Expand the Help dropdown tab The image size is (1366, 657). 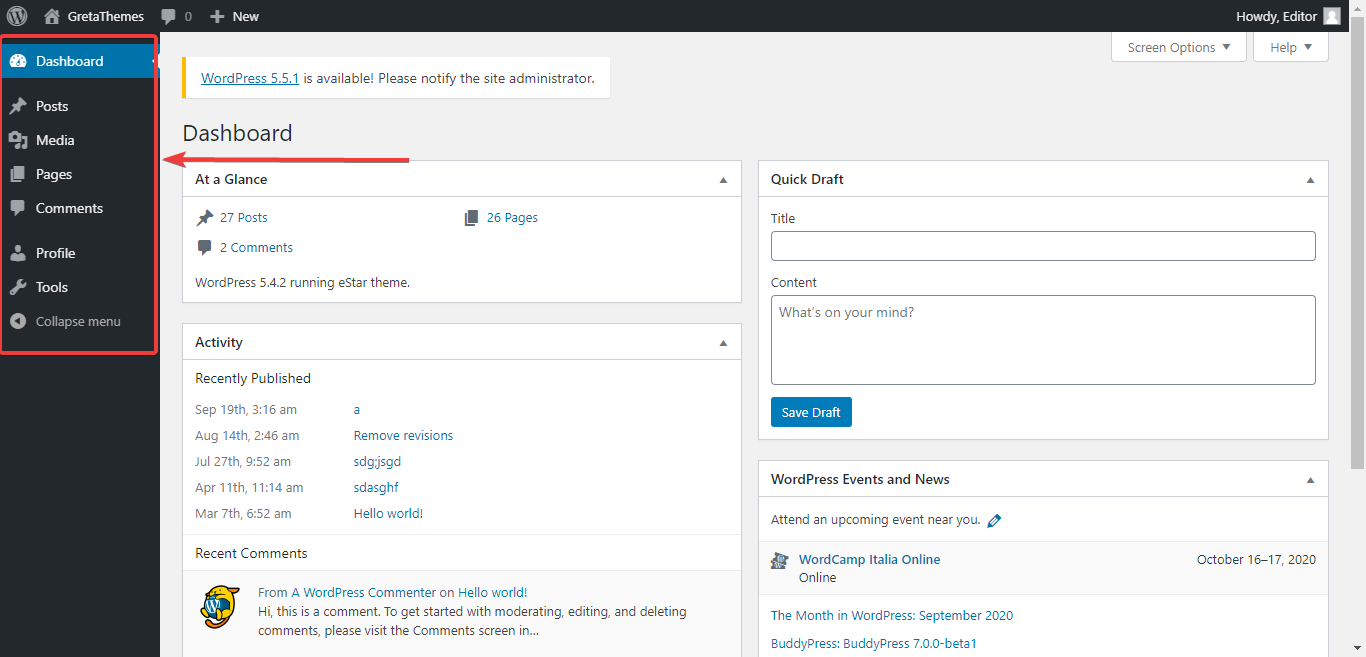pos(1290,47)
